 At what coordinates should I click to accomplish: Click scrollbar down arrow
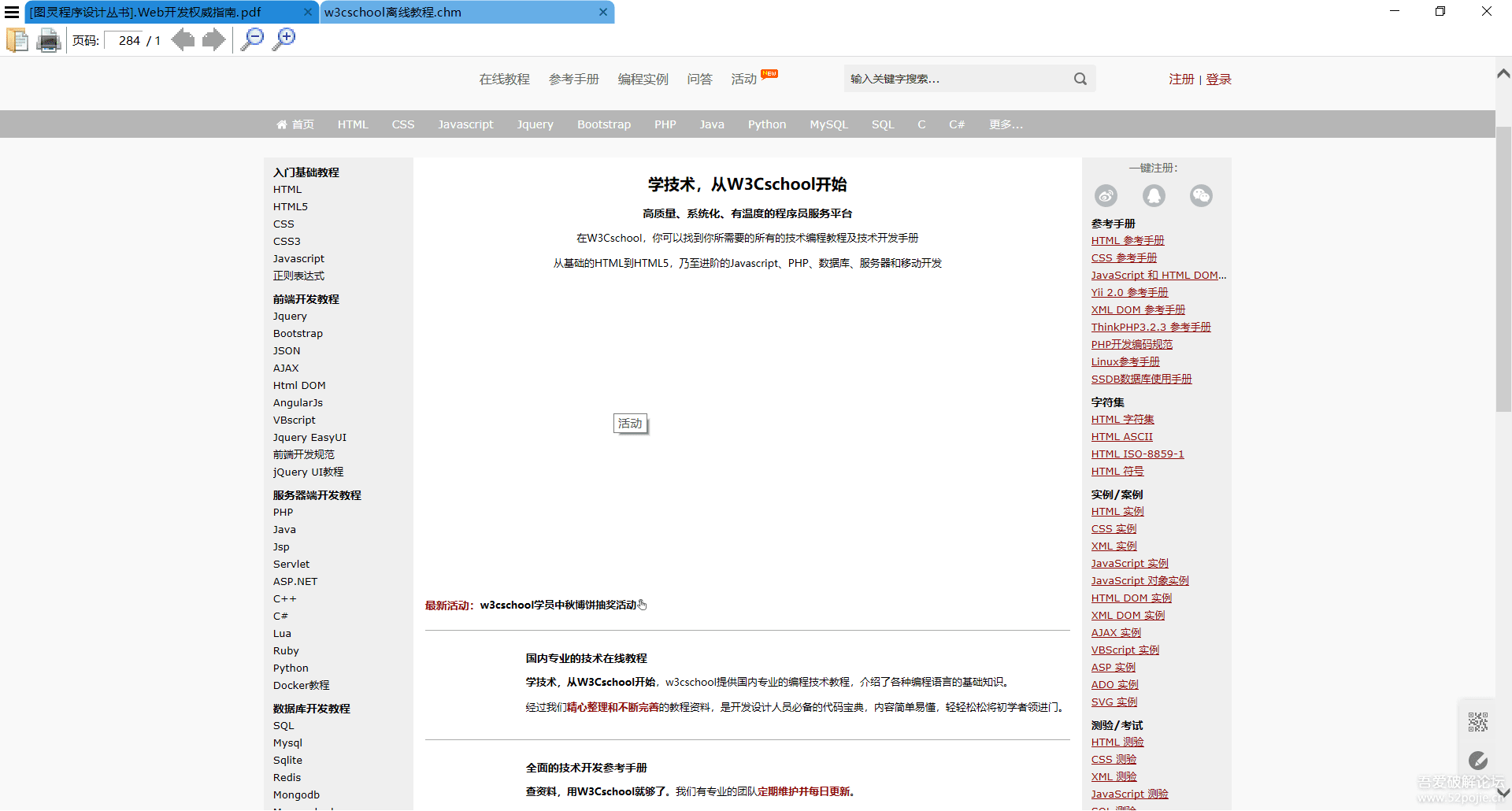click(x=1503, y=793)
